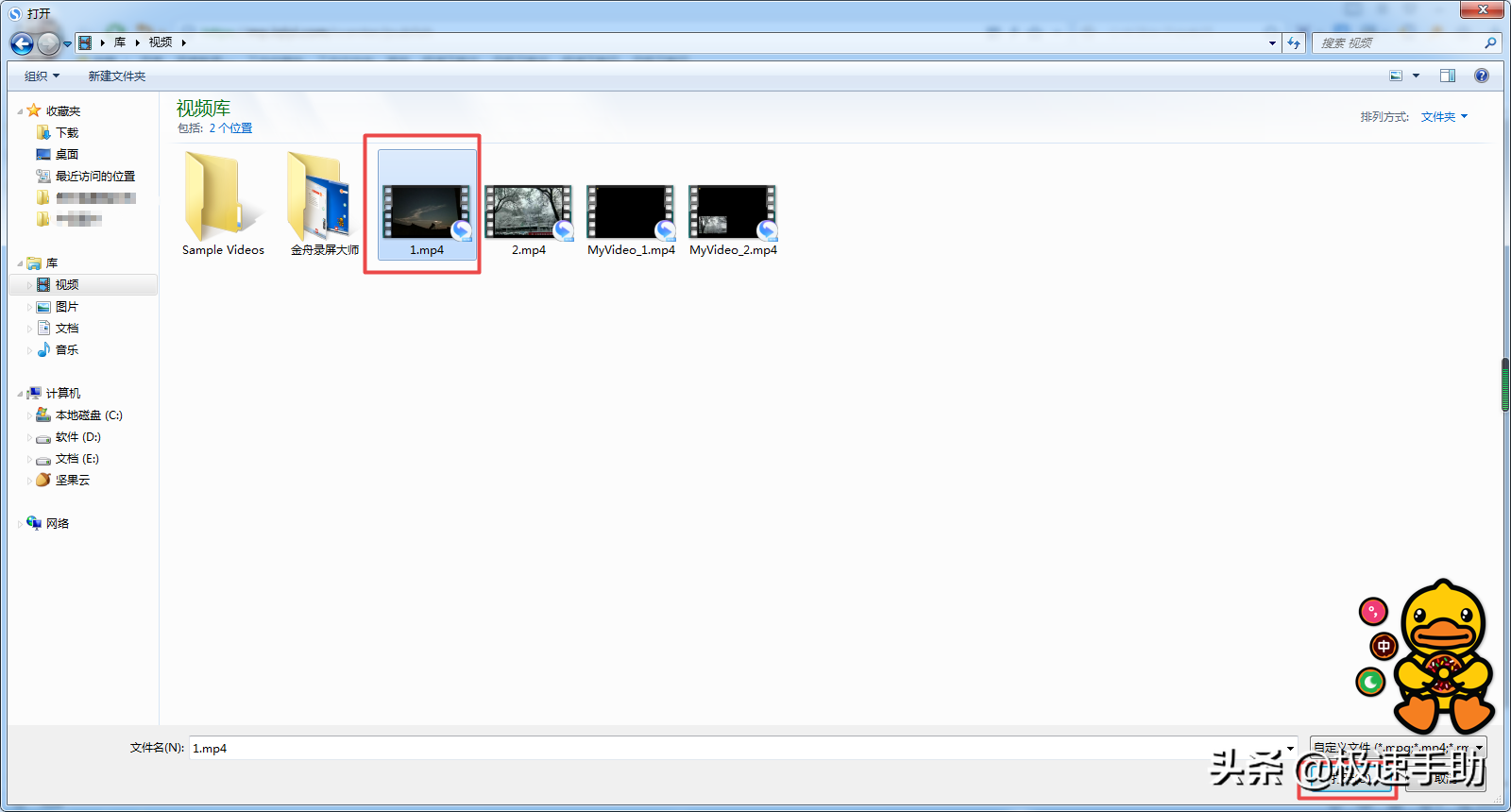The height and width of the screenshot is (812, 1511).
Task: Click 新建文件夹 button
Action: point(117,76)
